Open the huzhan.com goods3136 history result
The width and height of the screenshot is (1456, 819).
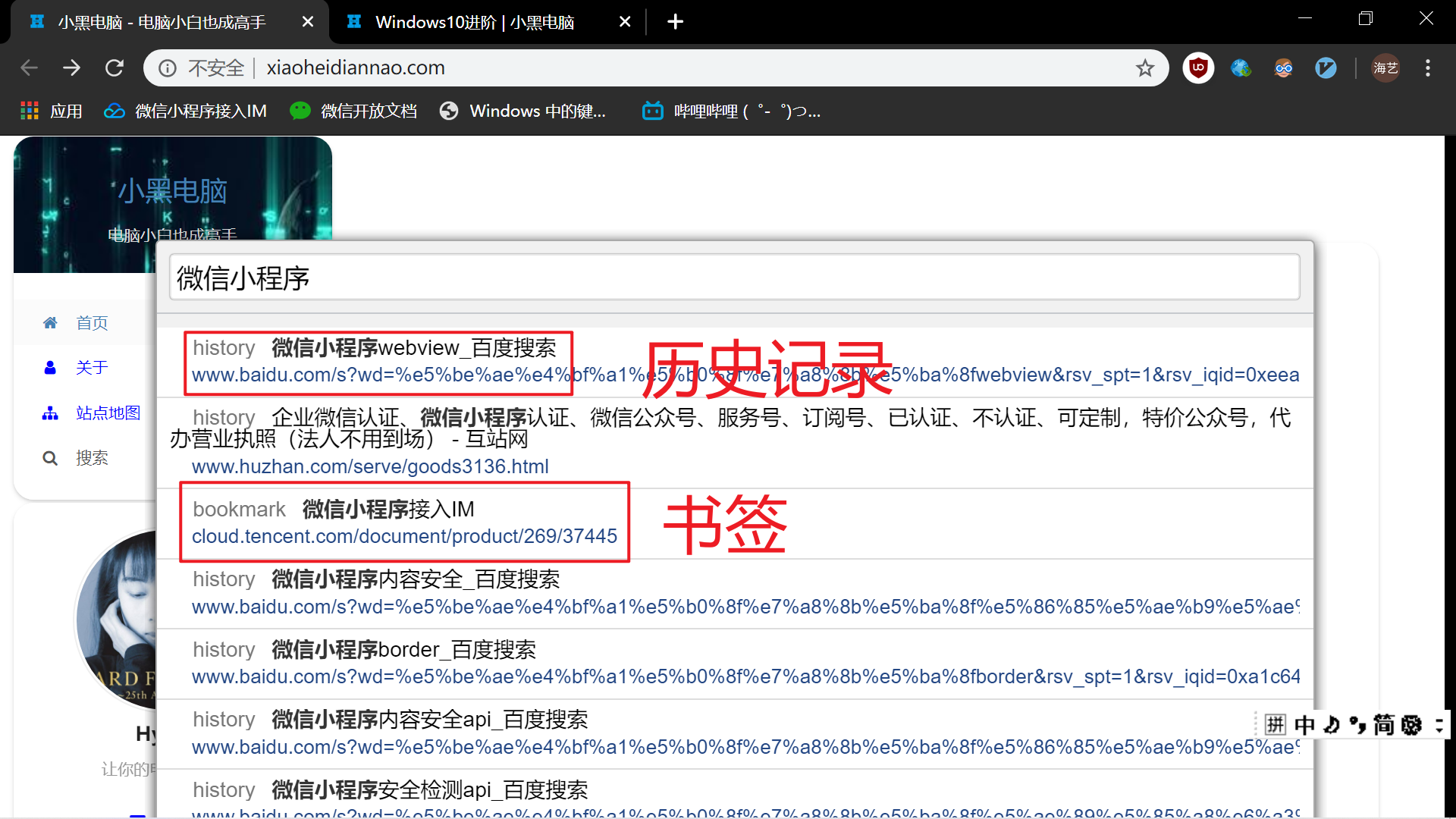click(x=370, y=466)
